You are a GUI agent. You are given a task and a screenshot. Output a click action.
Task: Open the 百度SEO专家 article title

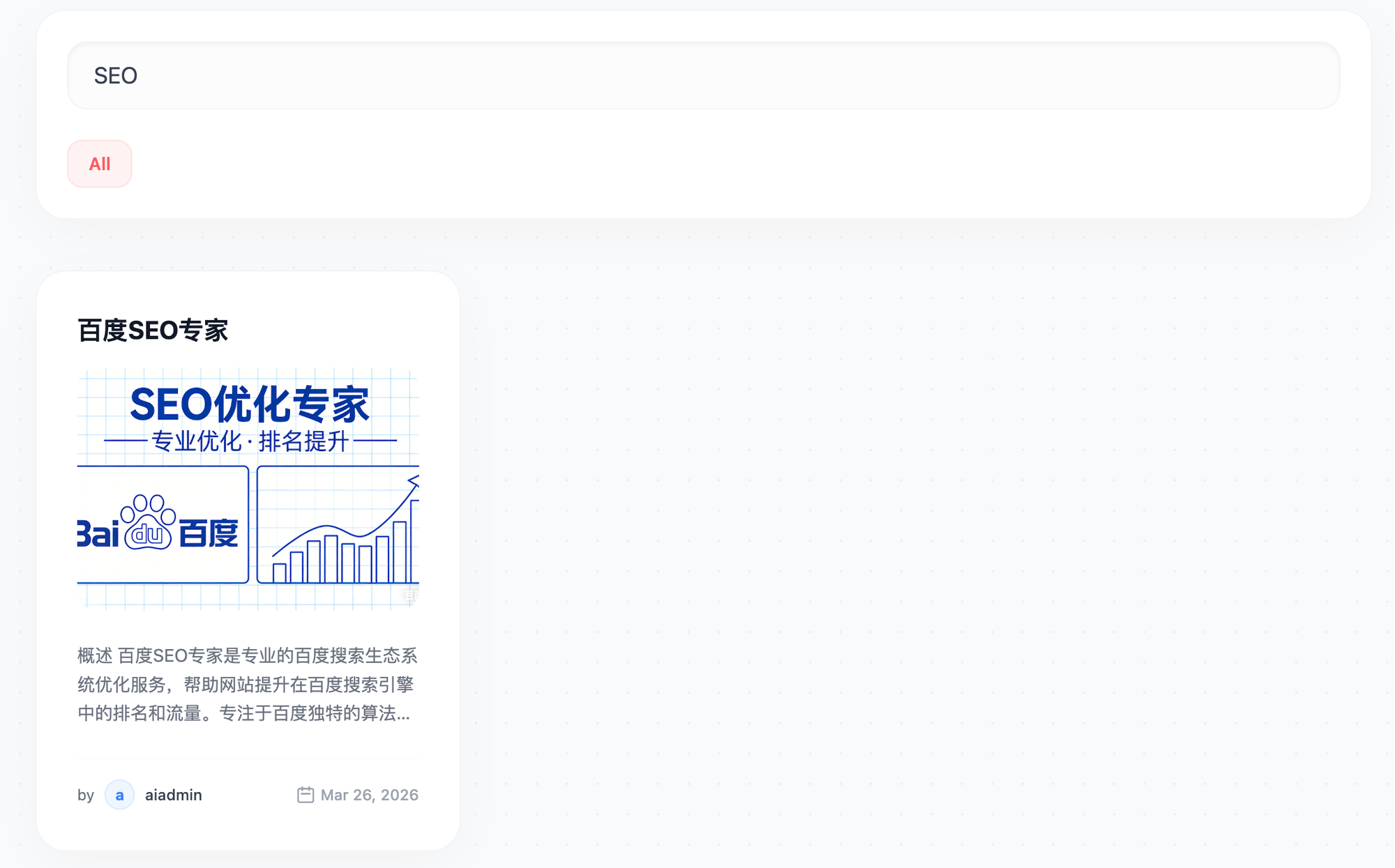(x=153, y=330)
